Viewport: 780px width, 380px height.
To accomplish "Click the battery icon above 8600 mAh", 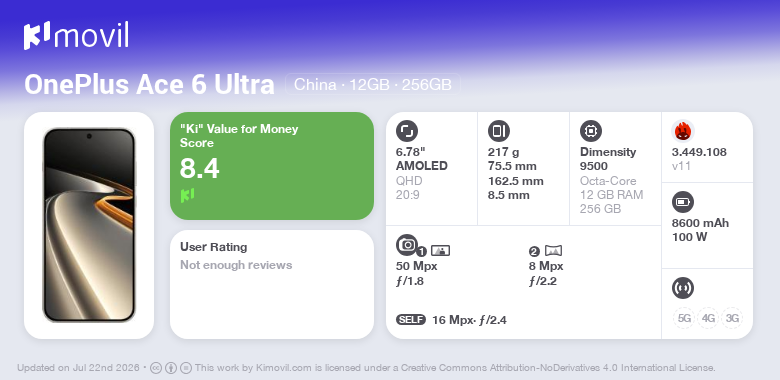I will 682,202.
